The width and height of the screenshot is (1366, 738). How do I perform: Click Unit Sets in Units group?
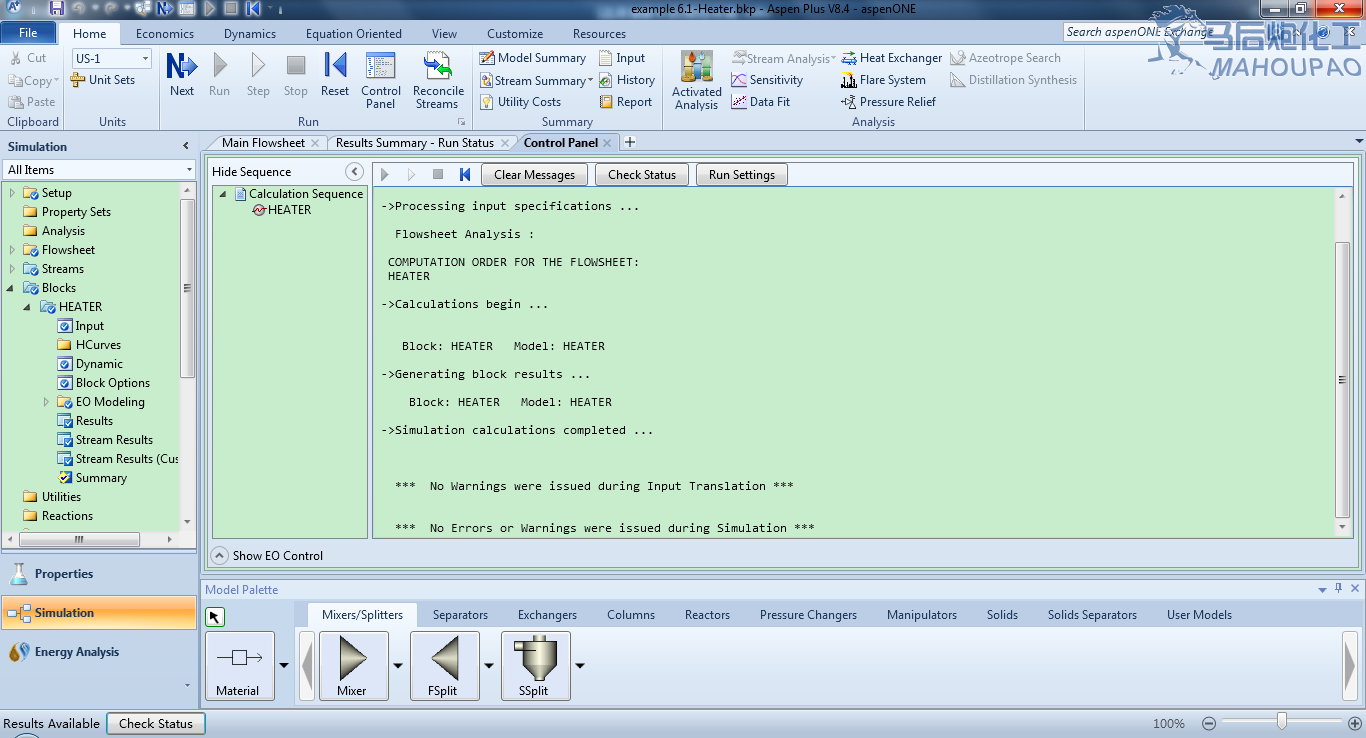[x=102, y=80]
